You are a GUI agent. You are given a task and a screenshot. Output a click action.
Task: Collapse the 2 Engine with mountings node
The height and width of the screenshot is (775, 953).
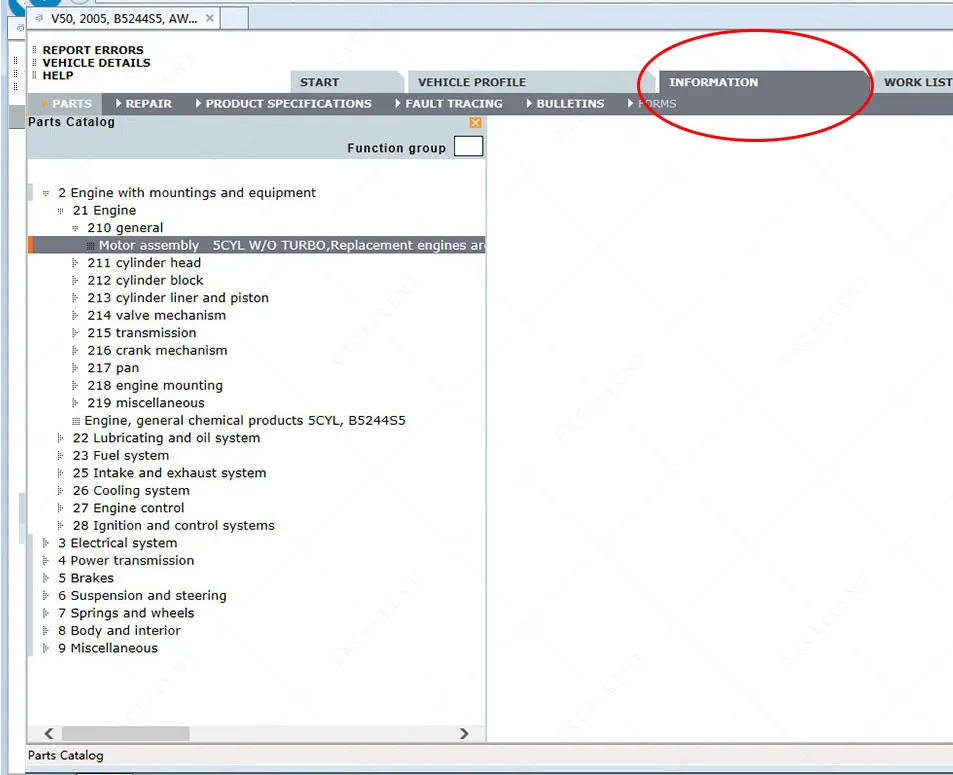pyautogui.click(x=46, y=193)
